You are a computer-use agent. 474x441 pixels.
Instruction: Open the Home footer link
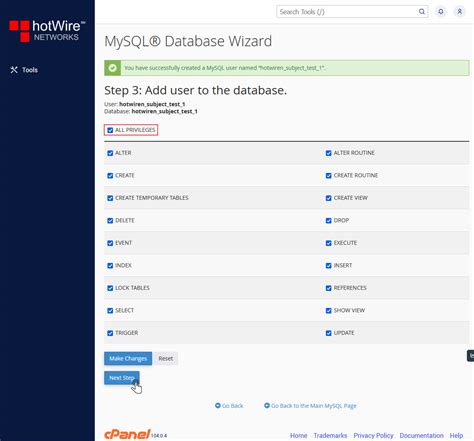click(x=298, y=435)
